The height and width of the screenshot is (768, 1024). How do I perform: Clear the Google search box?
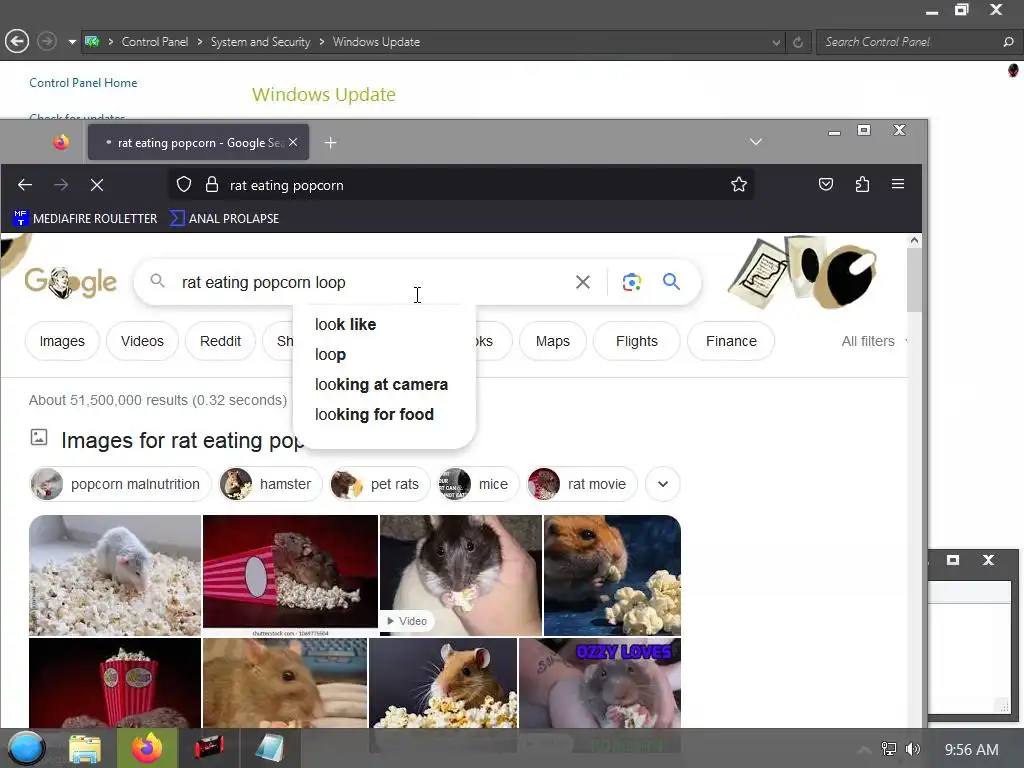[x=583, y=282]
